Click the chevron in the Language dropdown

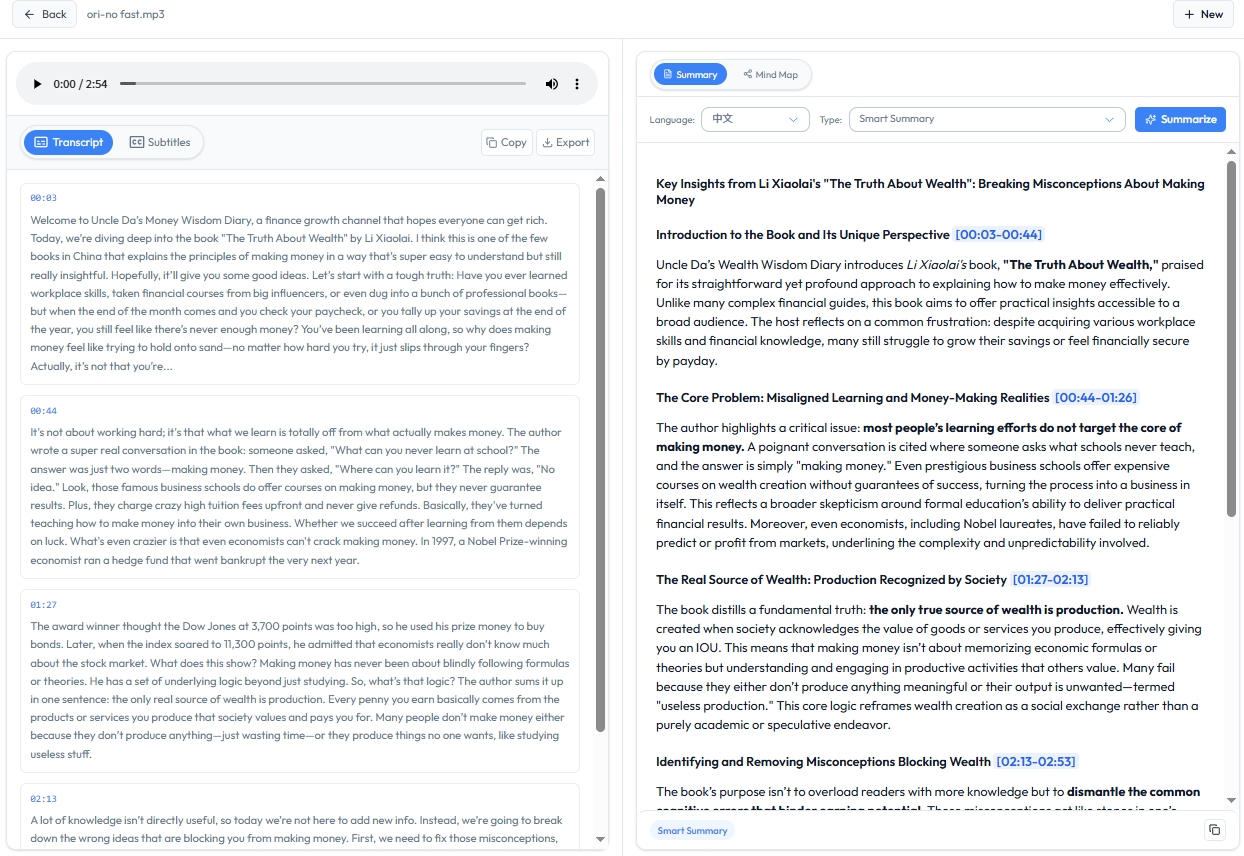794,120
